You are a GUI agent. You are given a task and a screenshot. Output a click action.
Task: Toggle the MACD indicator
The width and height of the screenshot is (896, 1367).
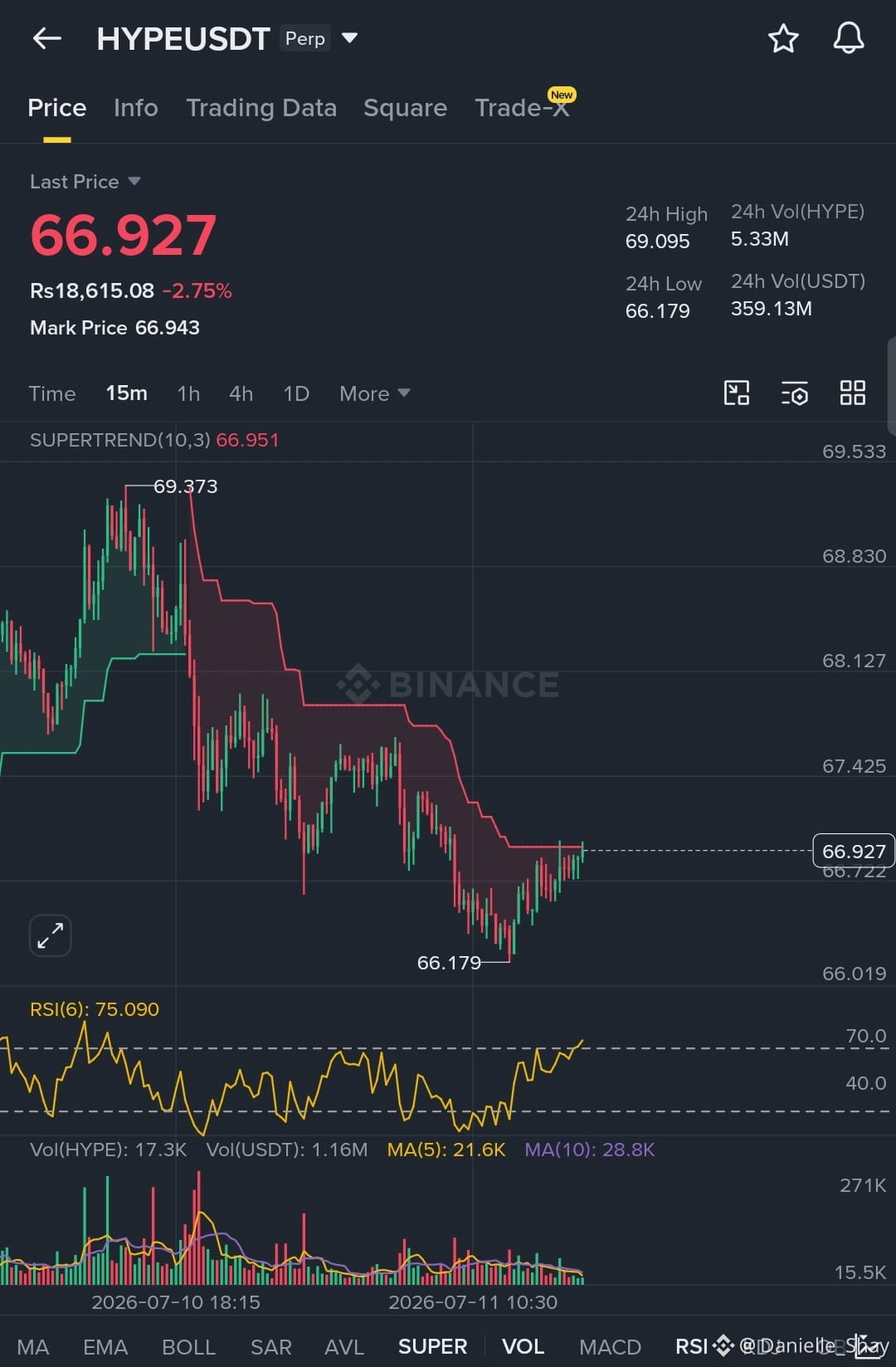click(x=610, y=1346)
